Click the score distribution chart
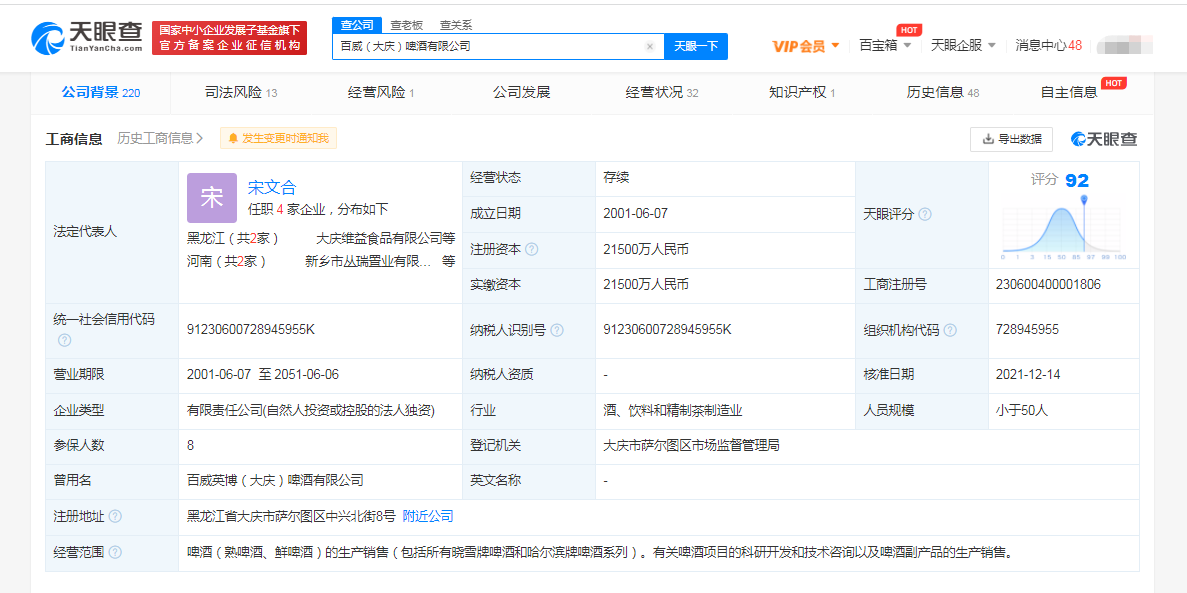1187x593 pixels. 1064,226
